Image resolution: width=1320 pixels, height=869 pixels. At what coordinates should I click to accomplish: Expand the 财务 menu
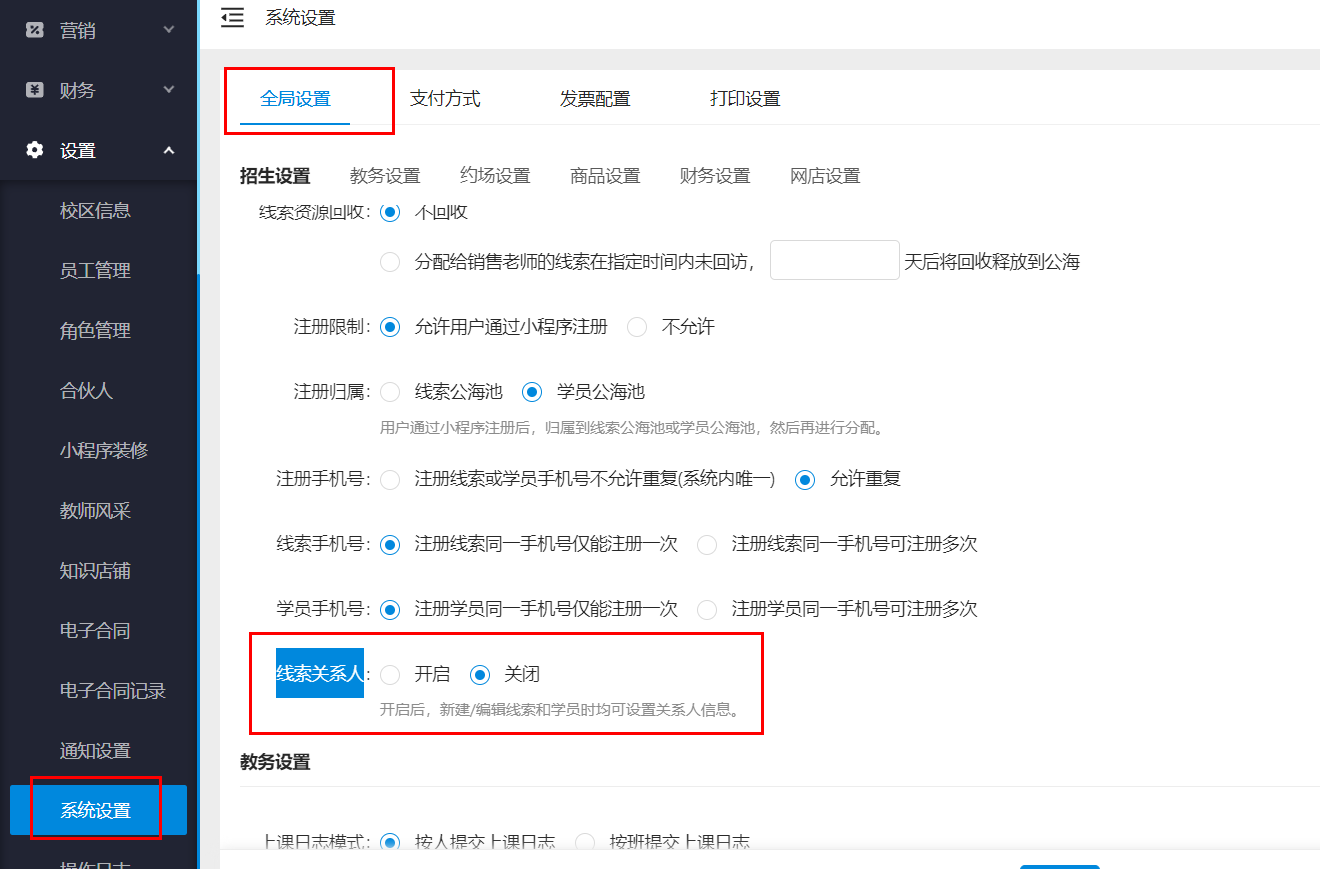pyautogui.click(x=168, y=90)
